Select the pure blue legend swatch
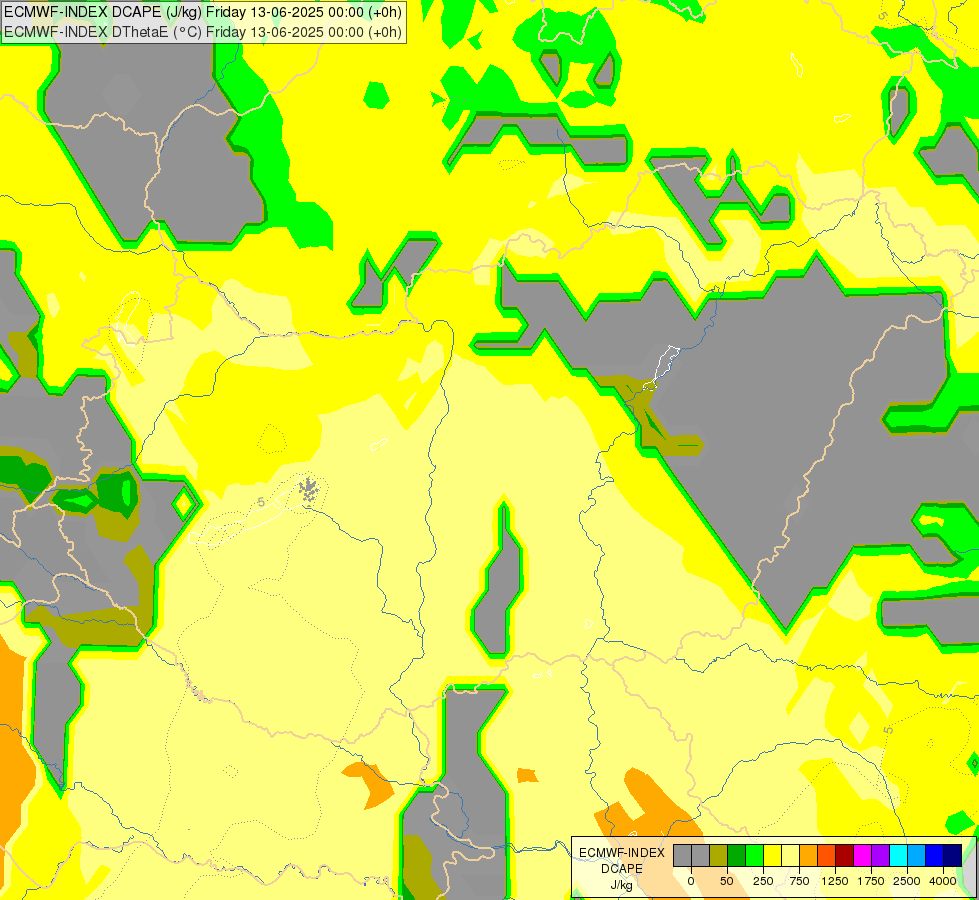Viewport: 979px width, 900px height. coord(934,856)
